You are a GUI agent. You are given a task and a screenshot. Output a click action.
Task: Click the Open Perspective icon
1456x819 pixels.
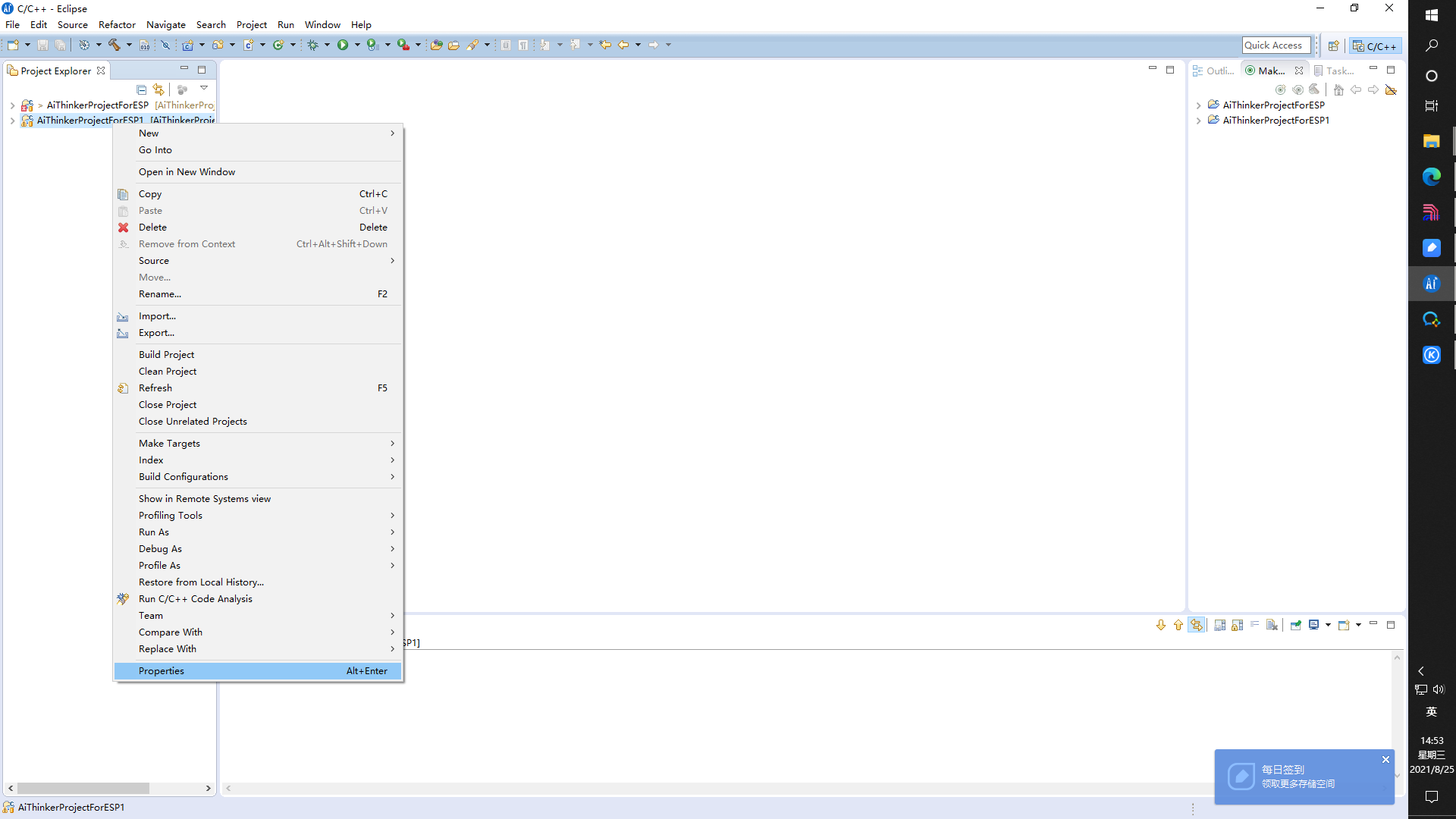(1333, 45)
